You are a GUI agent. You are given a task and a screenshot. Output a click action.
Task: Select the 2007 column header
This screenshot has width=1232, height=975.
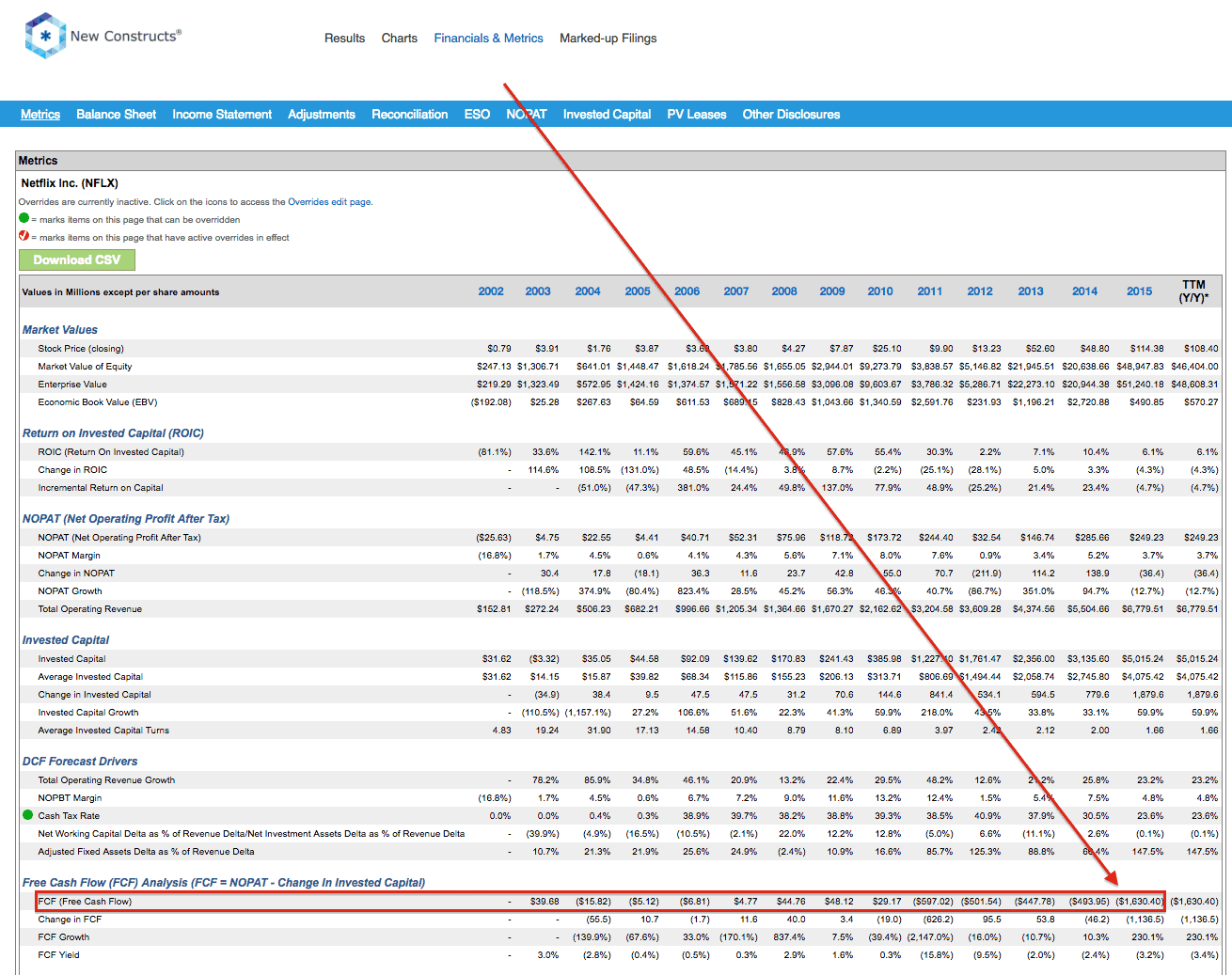click(736, 291)
